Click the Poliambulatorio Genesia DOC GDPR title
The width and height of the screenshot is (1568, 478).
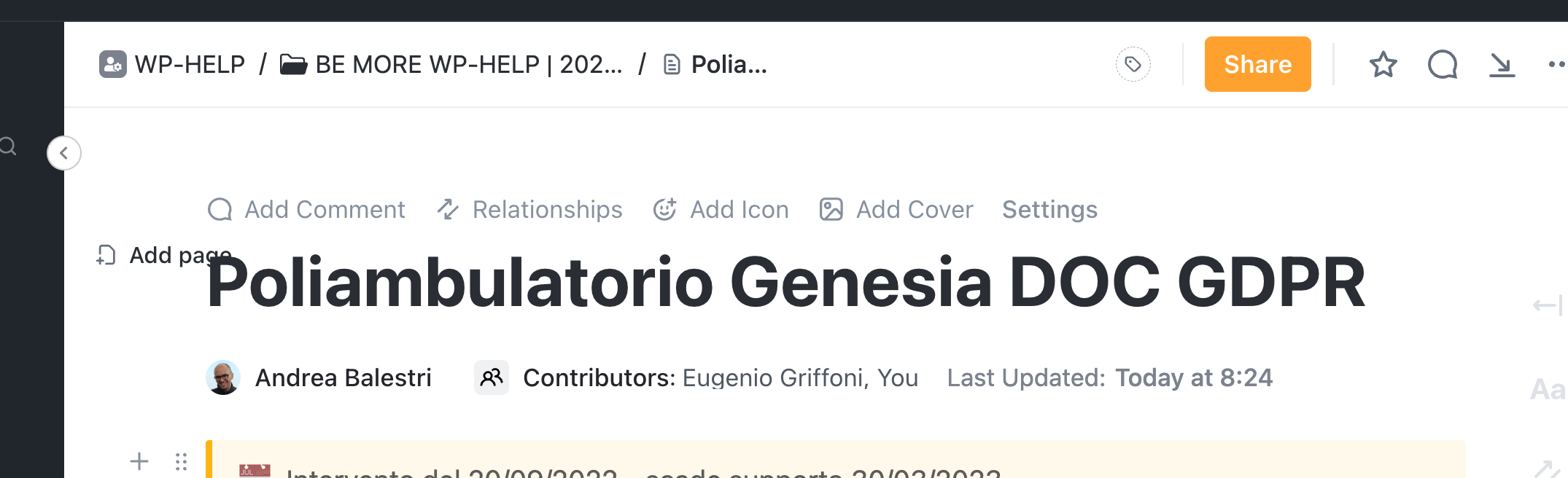pos(785,283)
